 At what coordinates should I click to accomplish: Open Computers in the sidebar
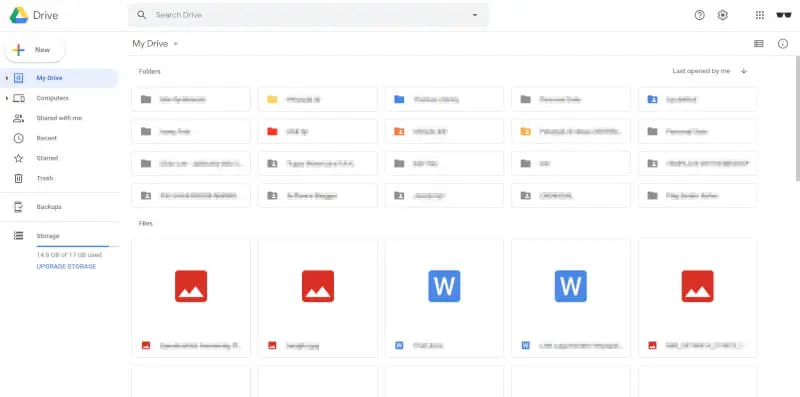pos(52,98)
